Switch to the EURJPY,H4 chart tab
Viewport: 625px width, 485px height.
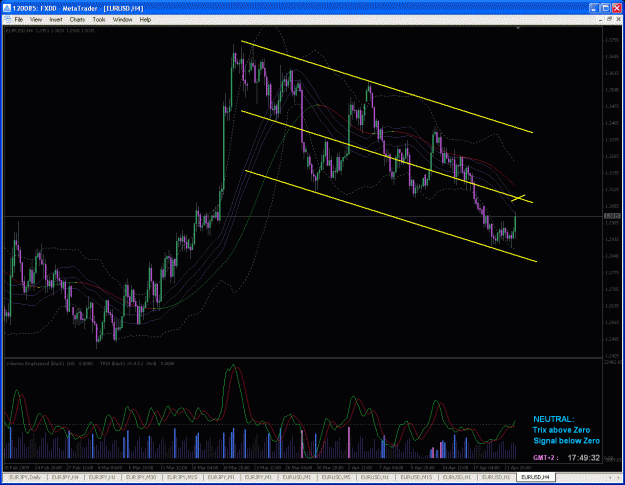pyautogui.click(x=65, y=477)
